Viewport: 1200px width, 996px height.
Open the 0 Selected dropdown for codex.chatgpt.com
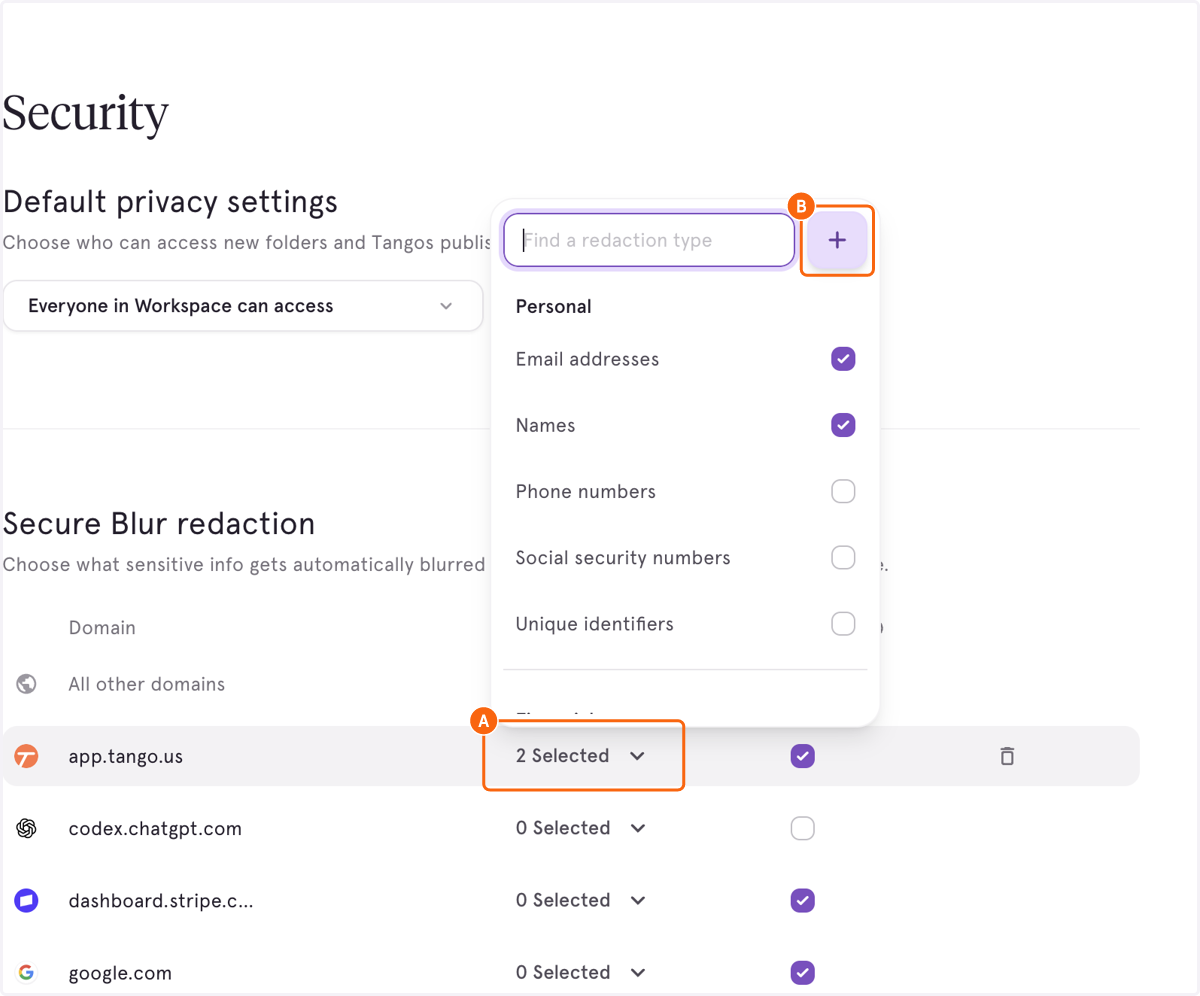tap(581, 828)
